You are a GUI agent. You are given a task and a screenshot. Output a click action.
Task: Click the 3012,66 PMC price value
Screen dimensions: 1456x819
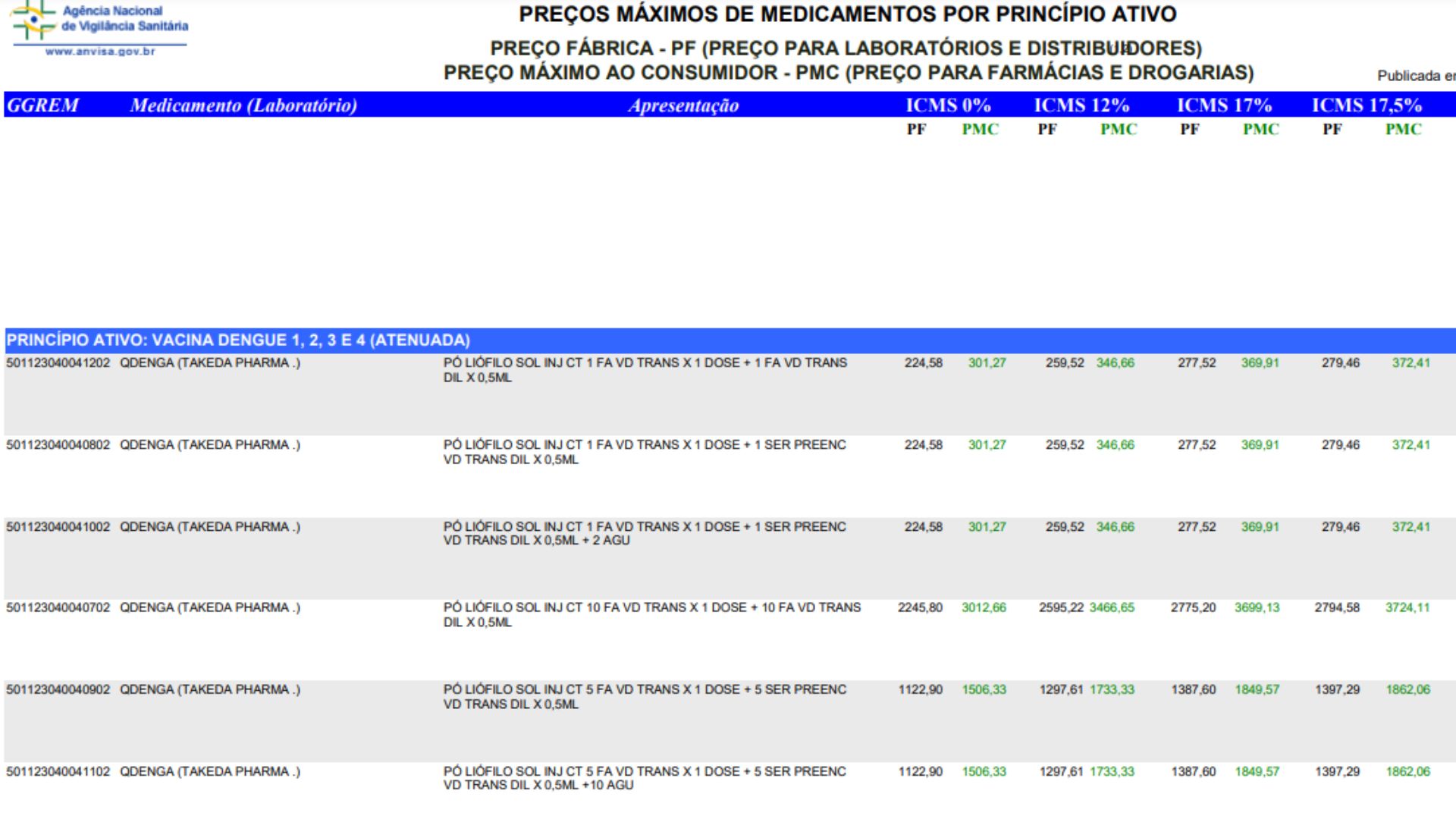(x=984, y=608)
